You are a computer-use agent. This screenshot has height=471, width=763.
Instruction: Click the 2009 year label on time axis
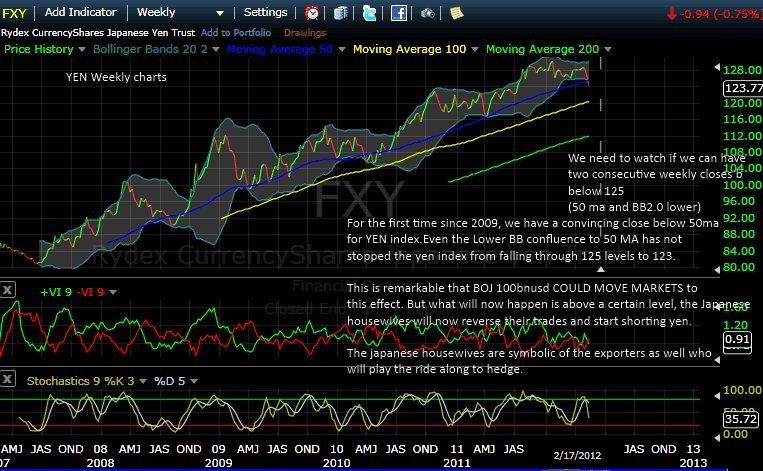pos(218,463)
